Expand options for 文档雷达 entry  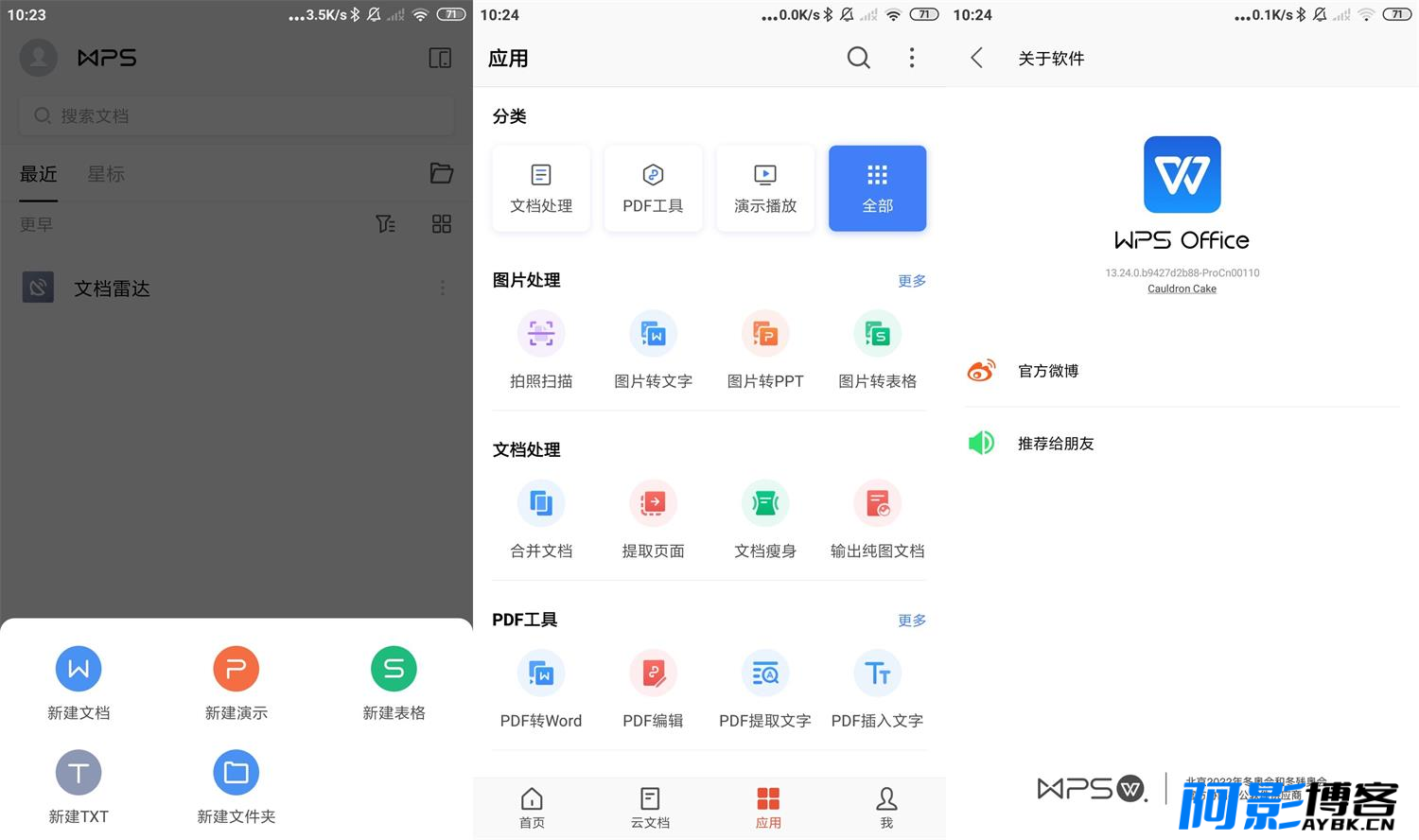(442, 288)
